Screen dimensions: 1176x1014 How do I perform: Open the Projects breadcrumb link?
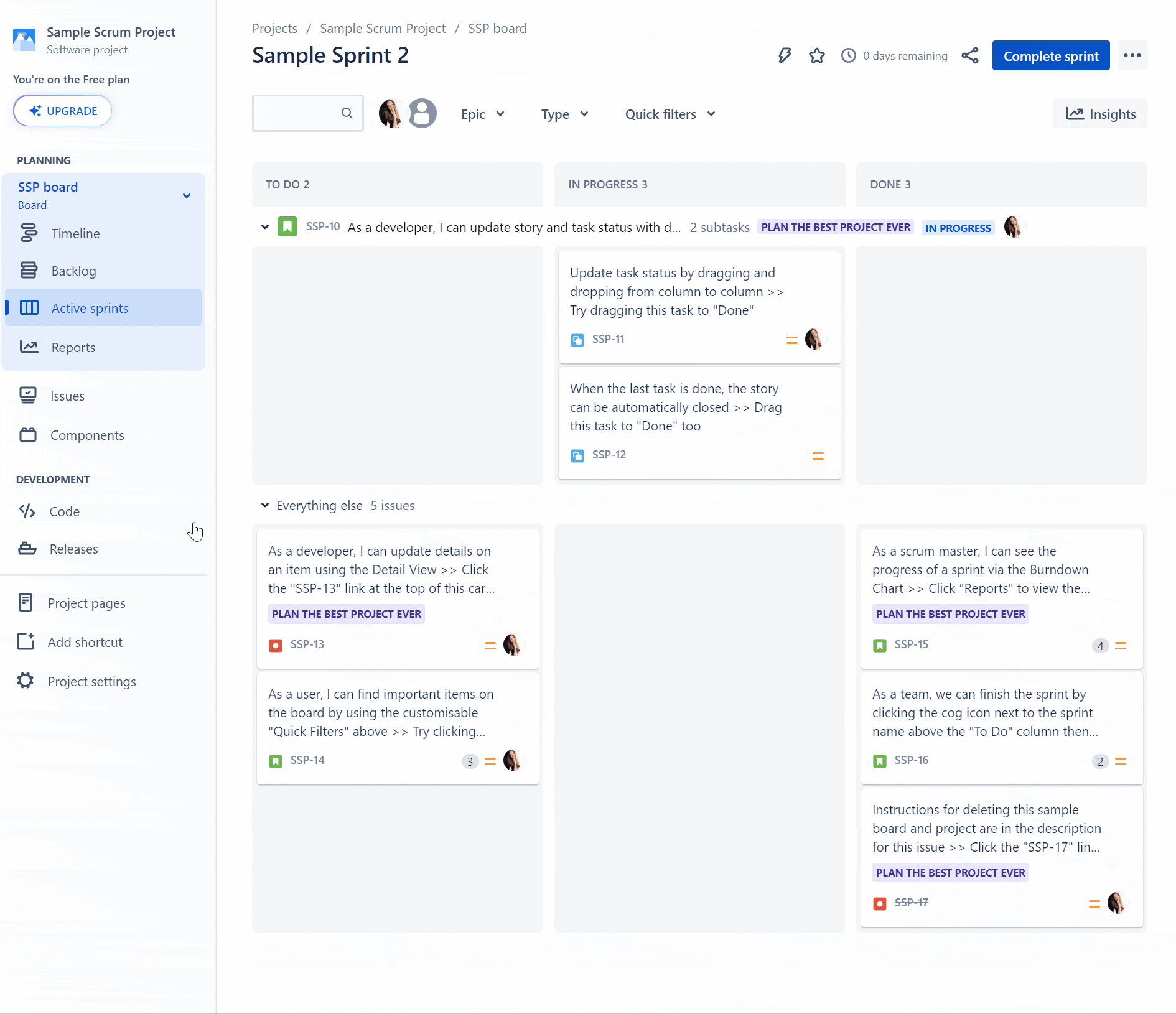tap(274, 28)
